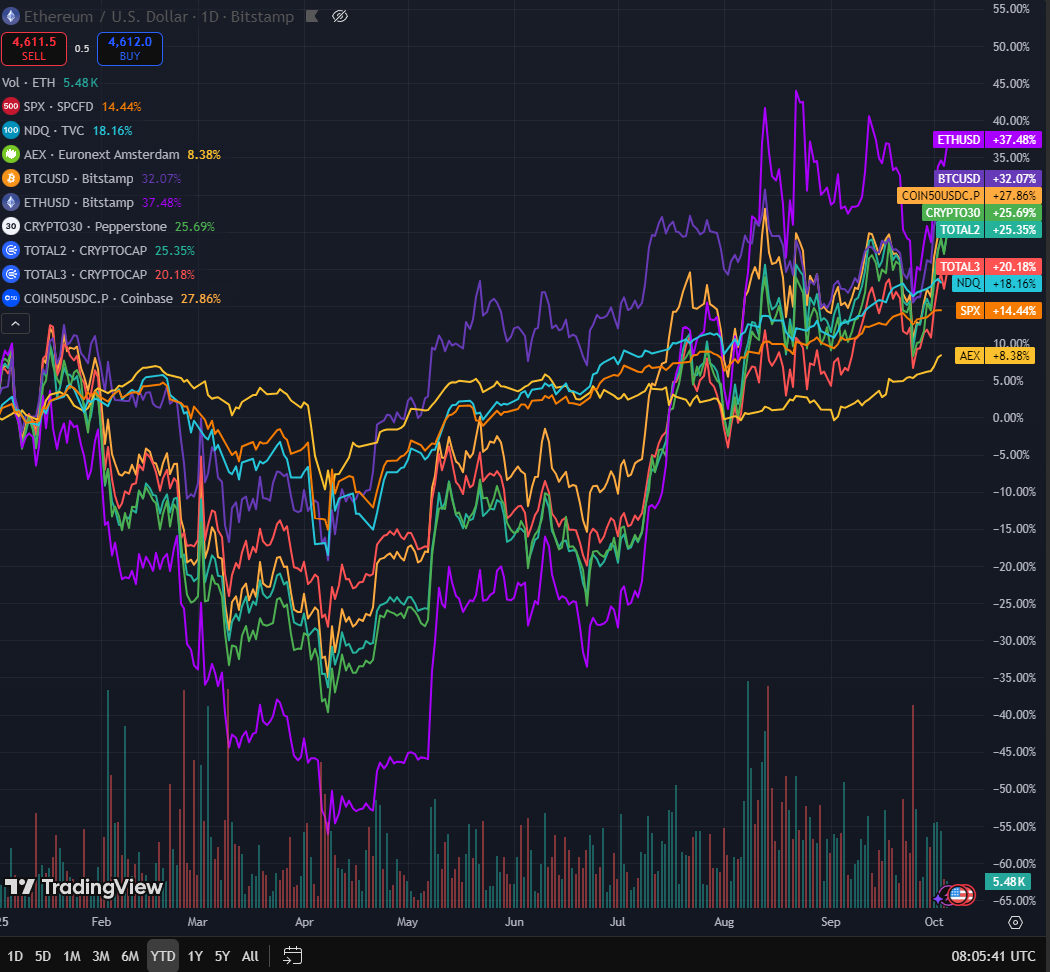
Task: Click the flag icon next to Bitstamp
Action: pos(312,16)
